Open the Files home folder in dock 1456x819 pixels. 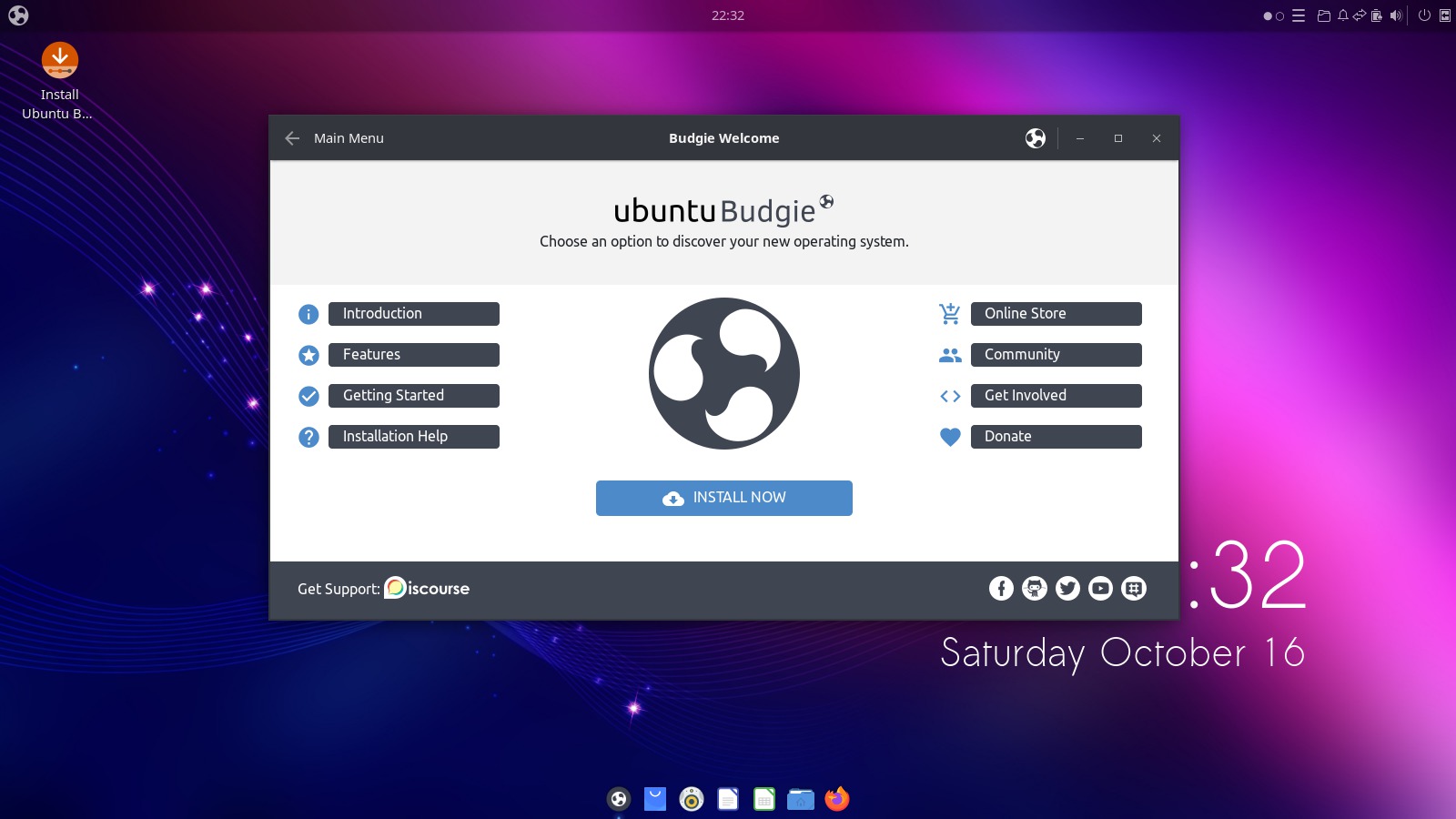point(801,799)
